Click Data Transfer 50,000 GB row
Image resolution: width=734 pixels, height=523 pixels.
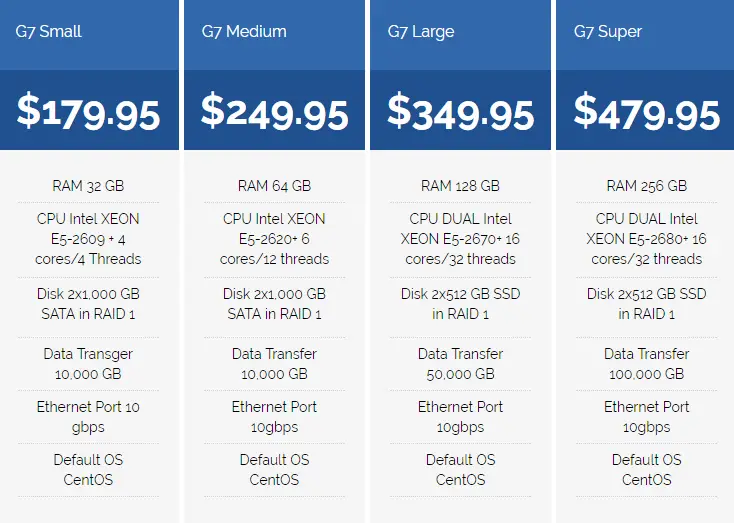pos(460,364)
